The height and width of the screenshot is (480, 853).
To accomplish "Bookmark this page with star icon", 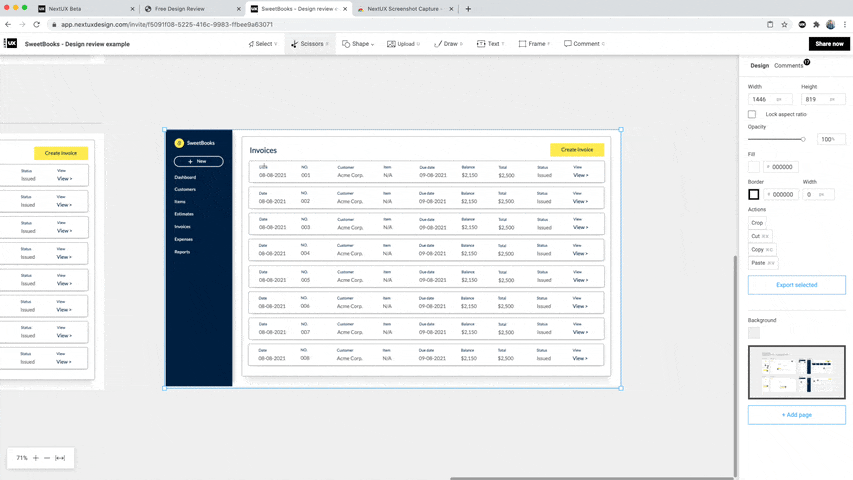I will [784, 24].
